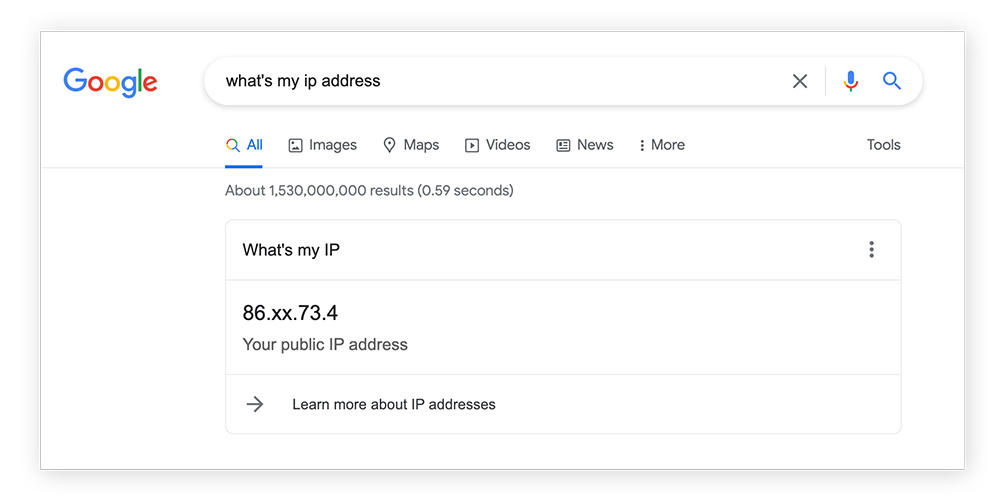Open three-dot menu on What's my IP card
Screen dimensions: 1000x499
[871, 250]
